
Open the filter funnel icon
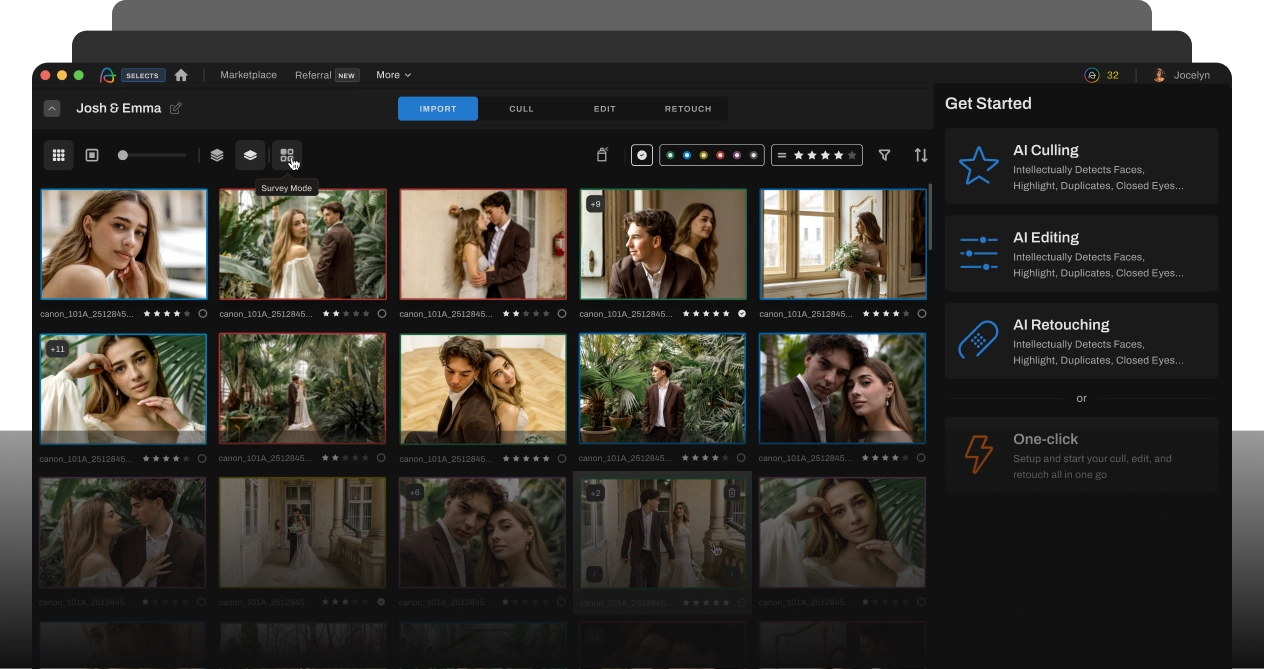884,155
